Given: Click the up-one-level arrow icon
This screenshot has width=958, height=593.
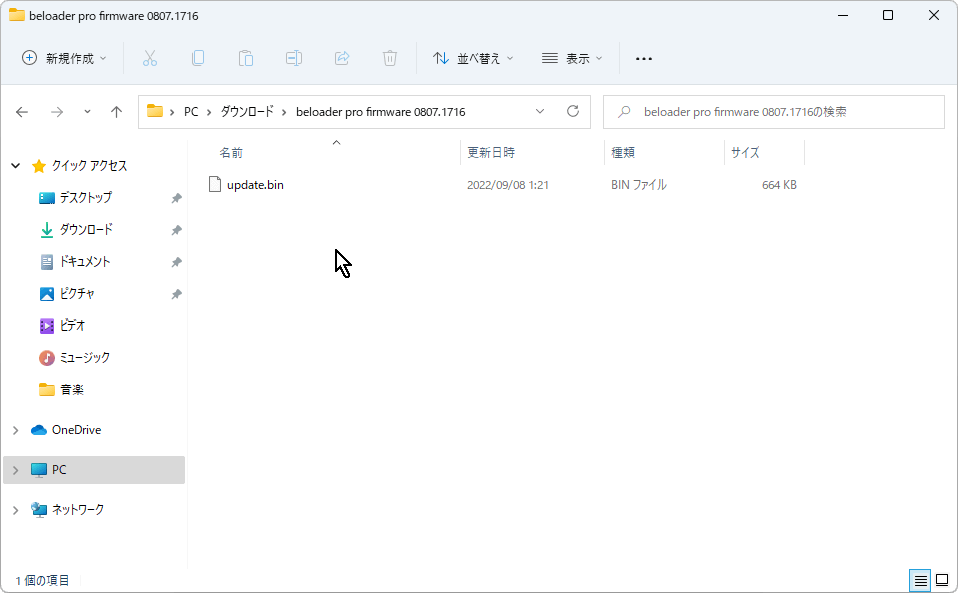Looking at the screenshot, I should tap(116, 112).
